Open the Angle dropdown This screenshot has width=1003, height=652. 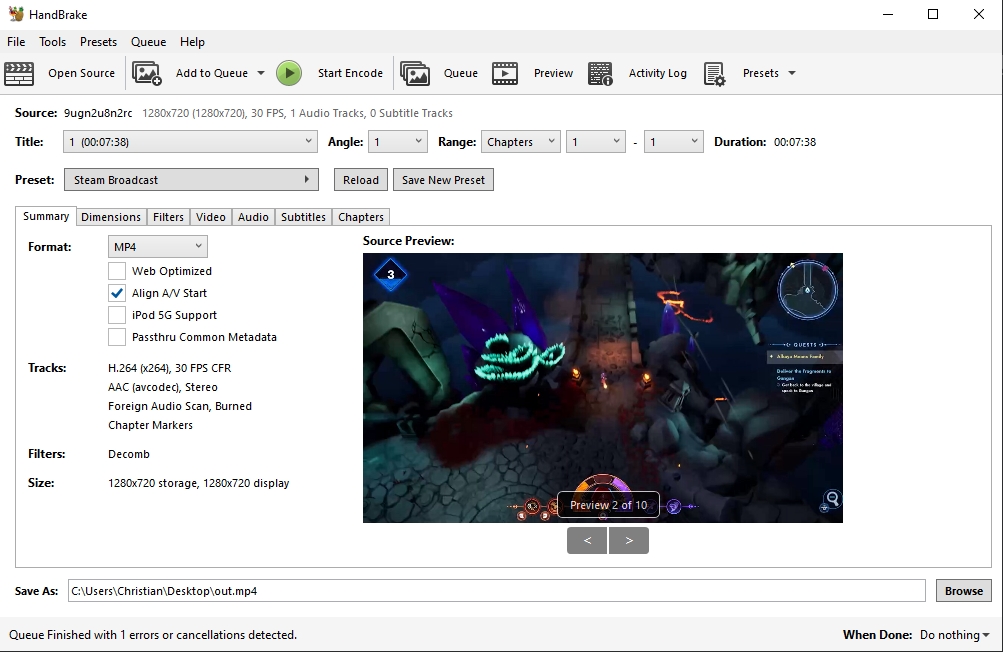[398, 141]
